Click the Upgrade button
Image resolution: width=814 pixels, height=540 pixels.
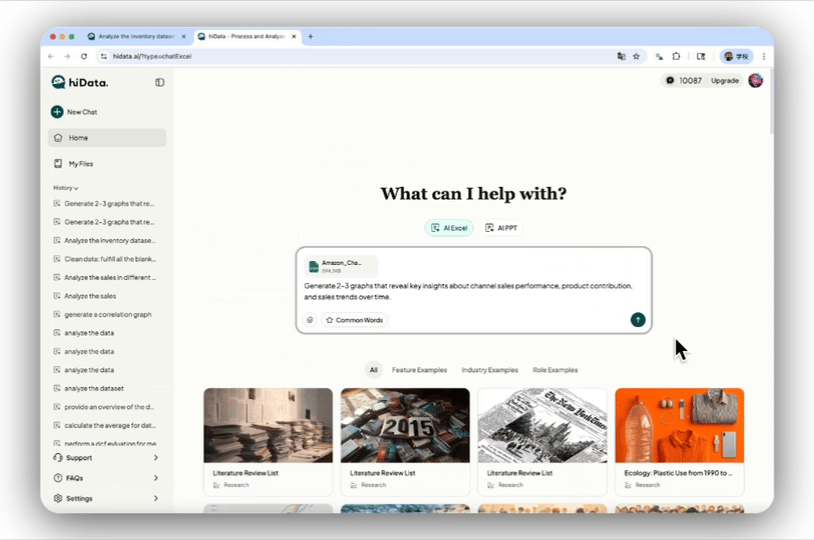(x=725, y=80)
